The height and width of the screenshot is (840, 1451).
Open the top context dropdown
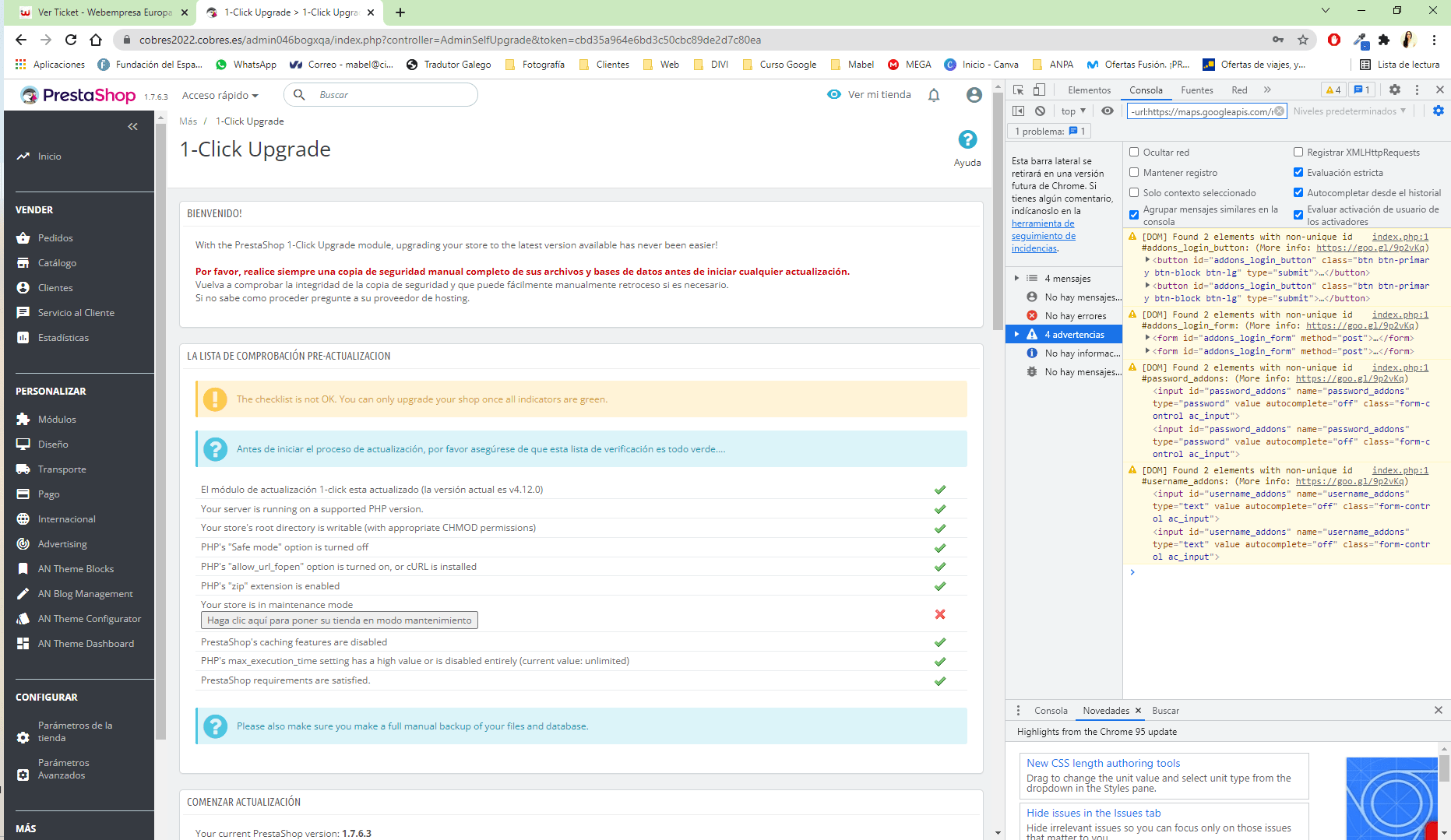[x=1073, y=111]
